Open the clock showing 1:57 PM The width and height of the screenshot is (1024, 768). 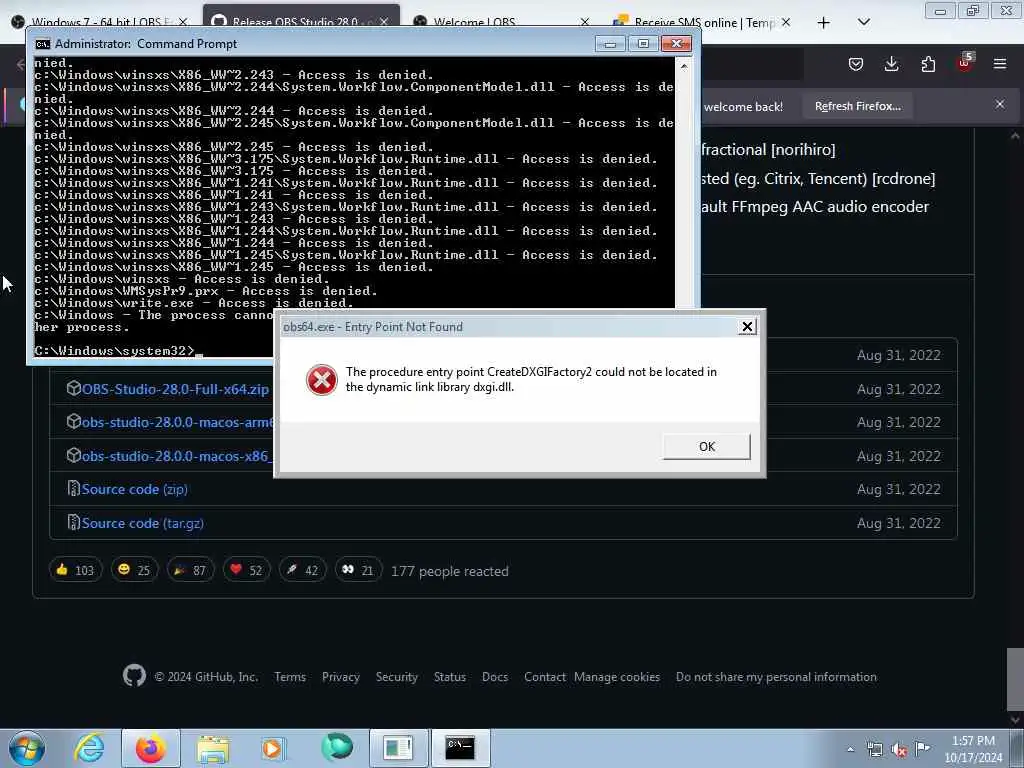click(973, 749)
